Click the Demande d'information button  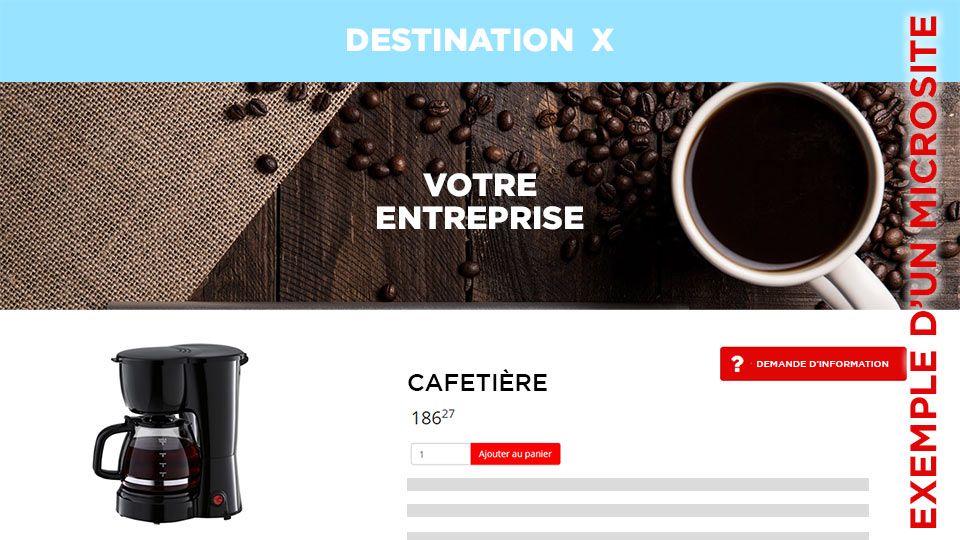coord(812,364)
